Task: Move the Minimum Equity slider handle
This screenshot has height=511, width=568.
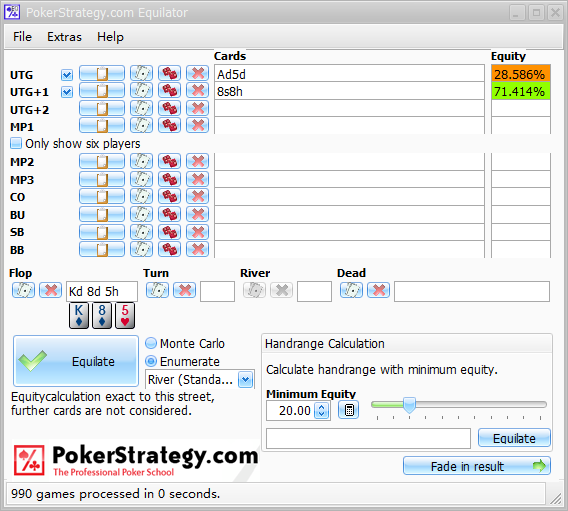Action: click(409, 405)
